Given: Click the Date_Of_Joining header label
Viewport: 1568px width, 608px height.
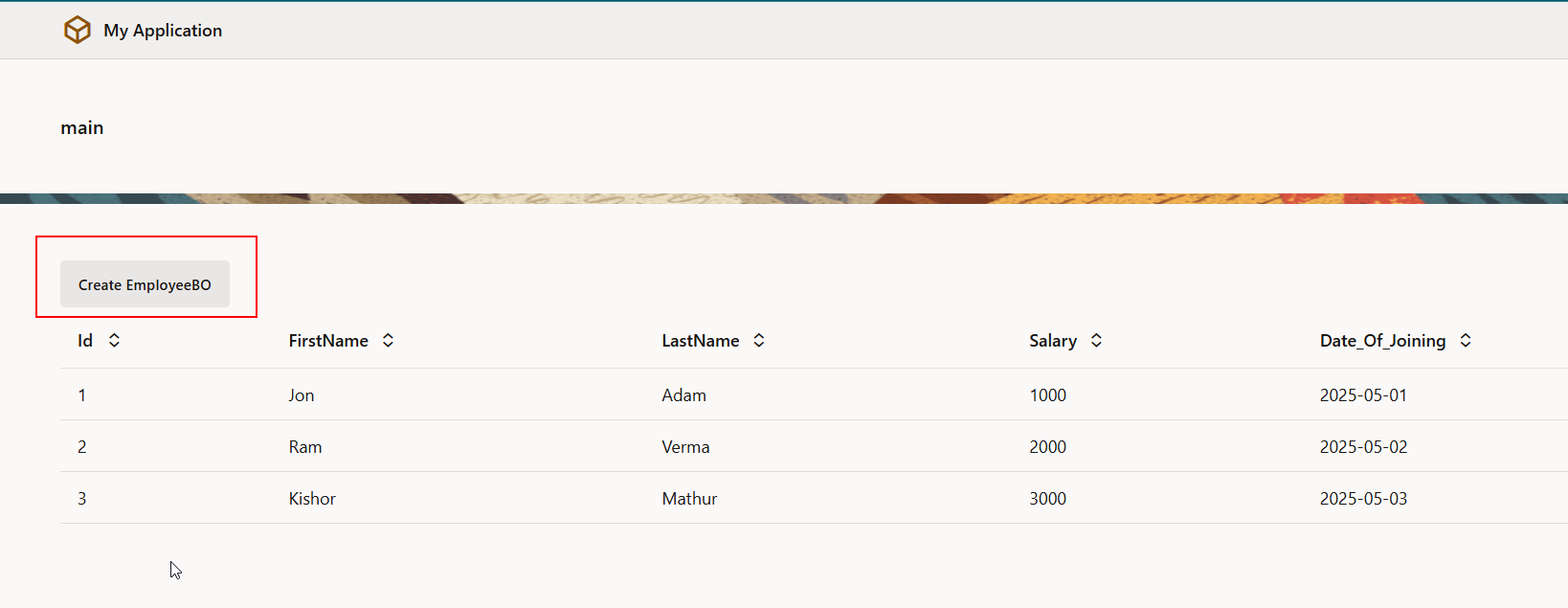Looking at the screenshot, I should (1382, 341).
